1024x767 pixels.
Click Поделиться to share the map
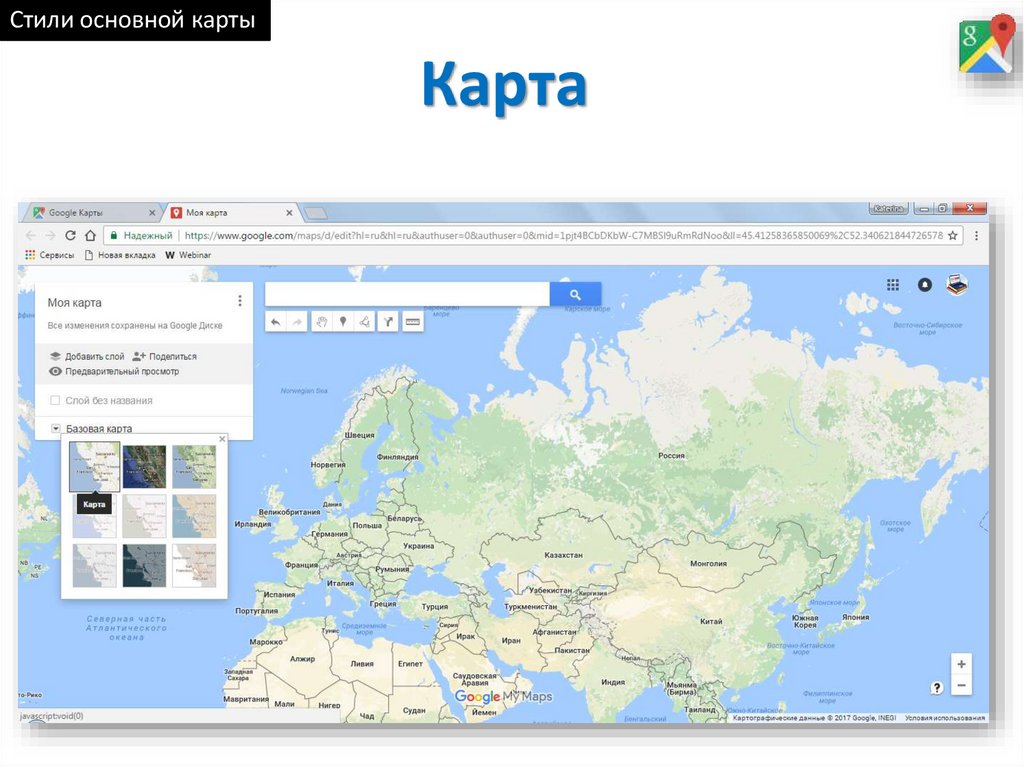164,357
